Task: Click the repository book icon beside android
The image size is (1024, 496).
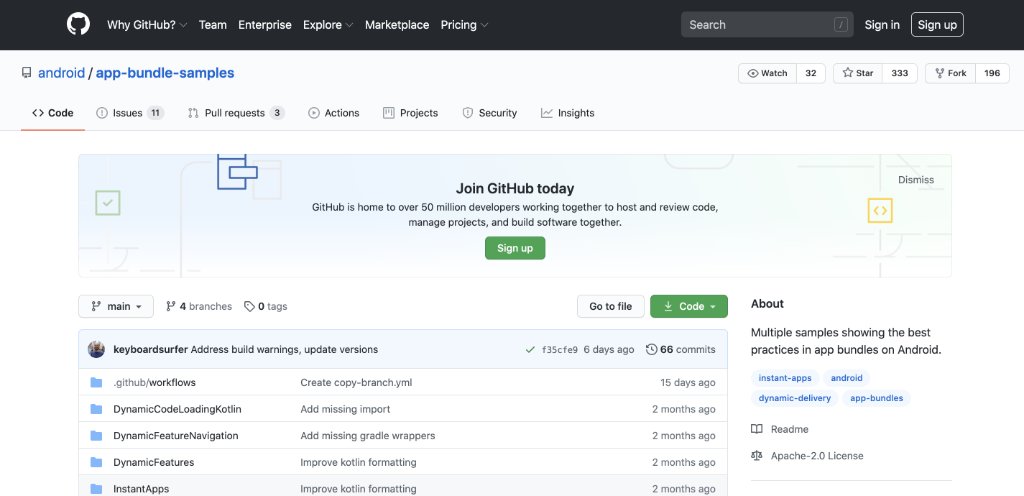Action: [x=26, y=73]
